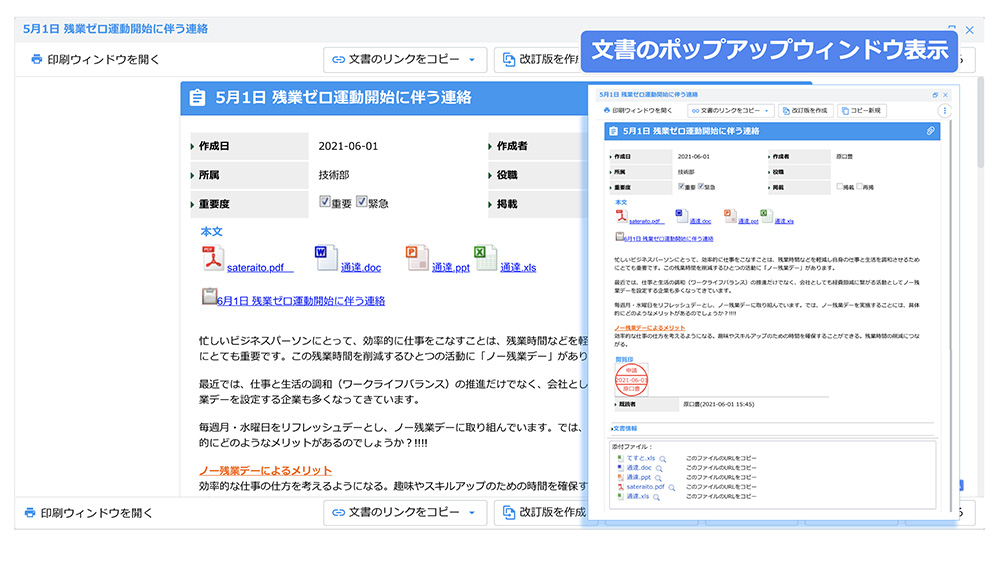Click the orange ノー残業デーによるメリット link in the main window

[265, 471]
